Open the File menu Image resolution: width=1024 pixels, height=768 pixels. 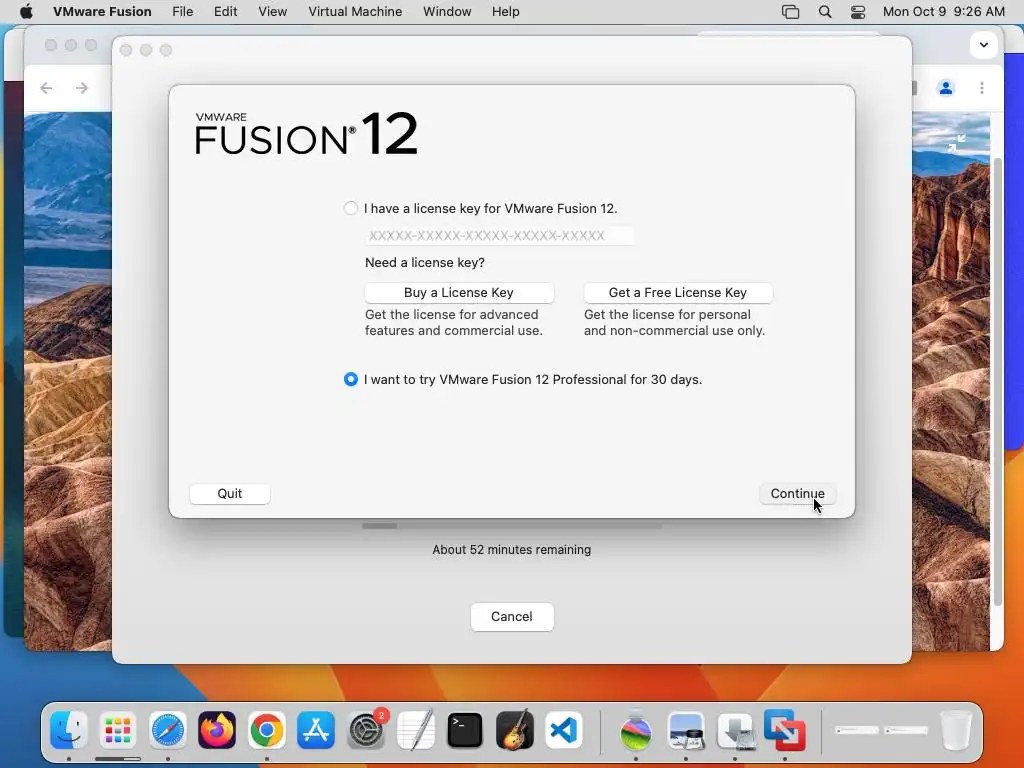pos(182,11)
